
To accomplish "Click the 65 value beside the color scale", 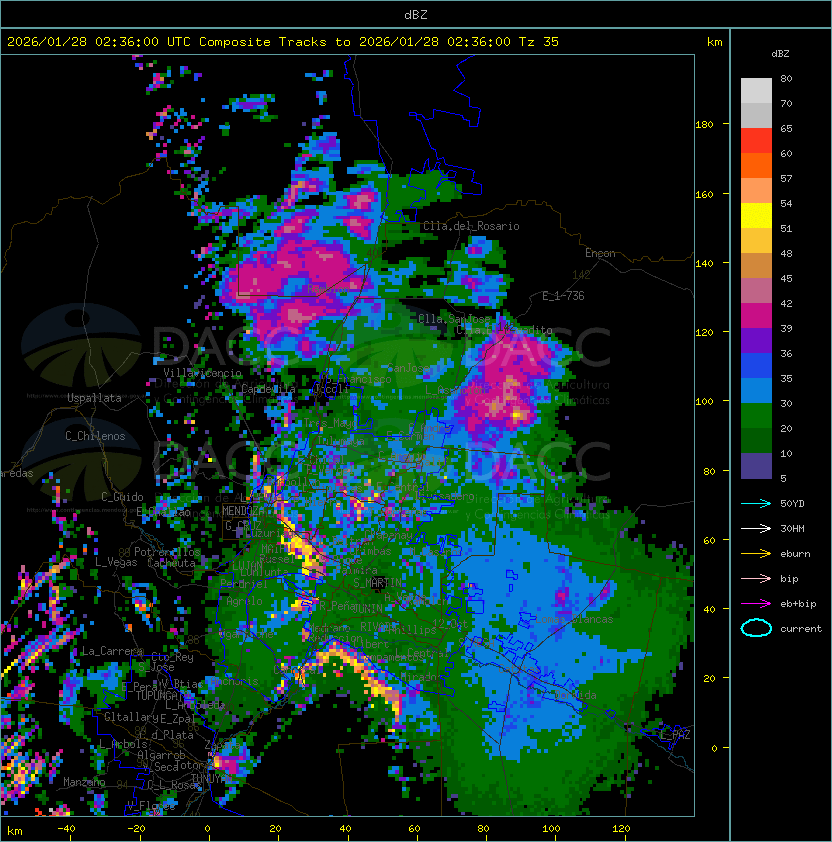I will tap(786, 128).
